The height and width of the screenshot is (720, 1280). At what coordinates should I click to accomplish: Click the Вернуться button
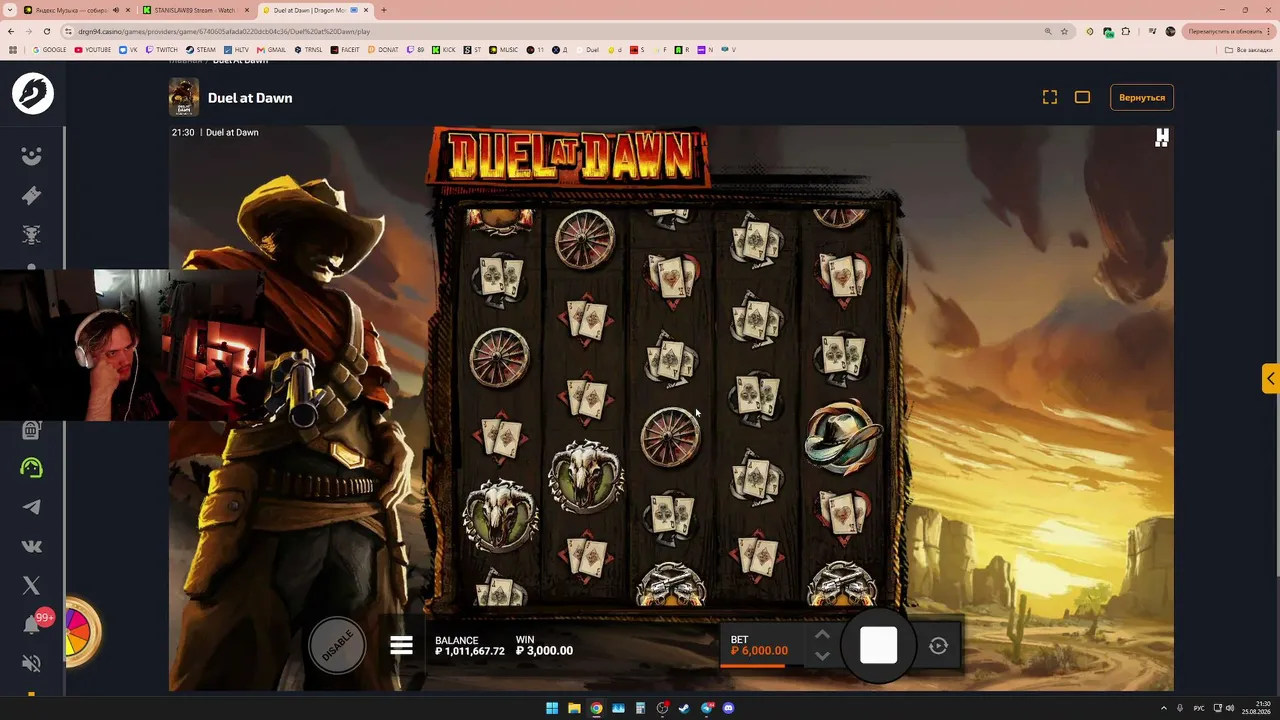pyautogui.click(x=1142, y=97)
